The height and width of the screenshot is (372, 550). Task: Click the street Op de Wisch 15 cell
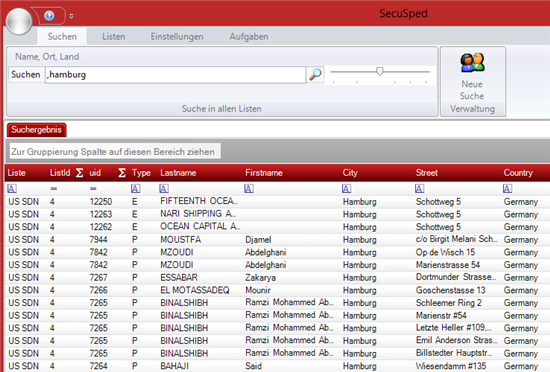(x=445, y=252)
